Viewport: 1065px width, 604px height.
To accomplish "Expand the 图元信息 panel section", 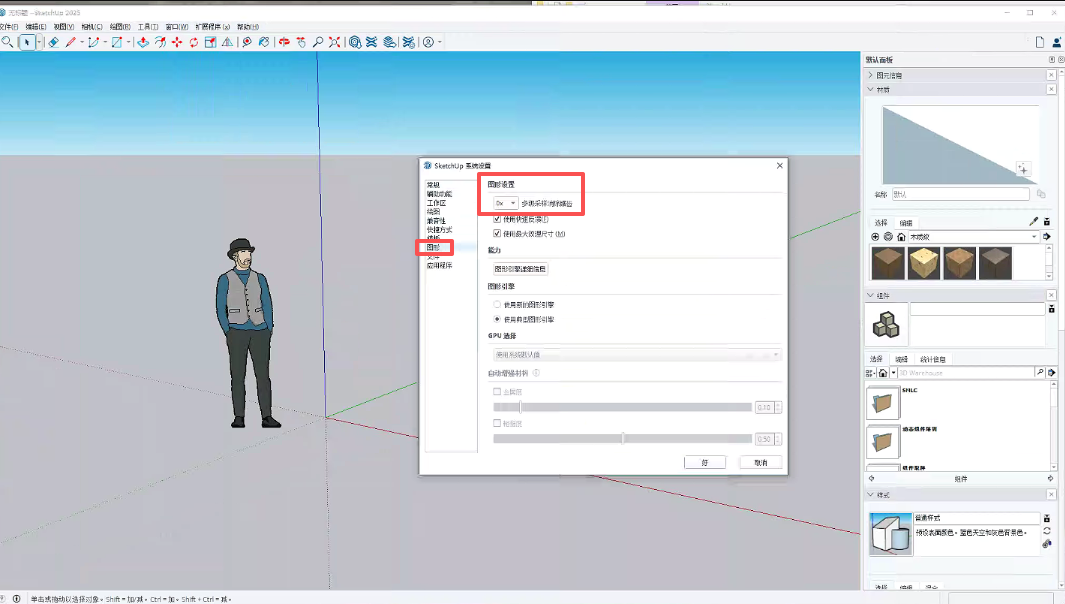I will click(870, 75).
